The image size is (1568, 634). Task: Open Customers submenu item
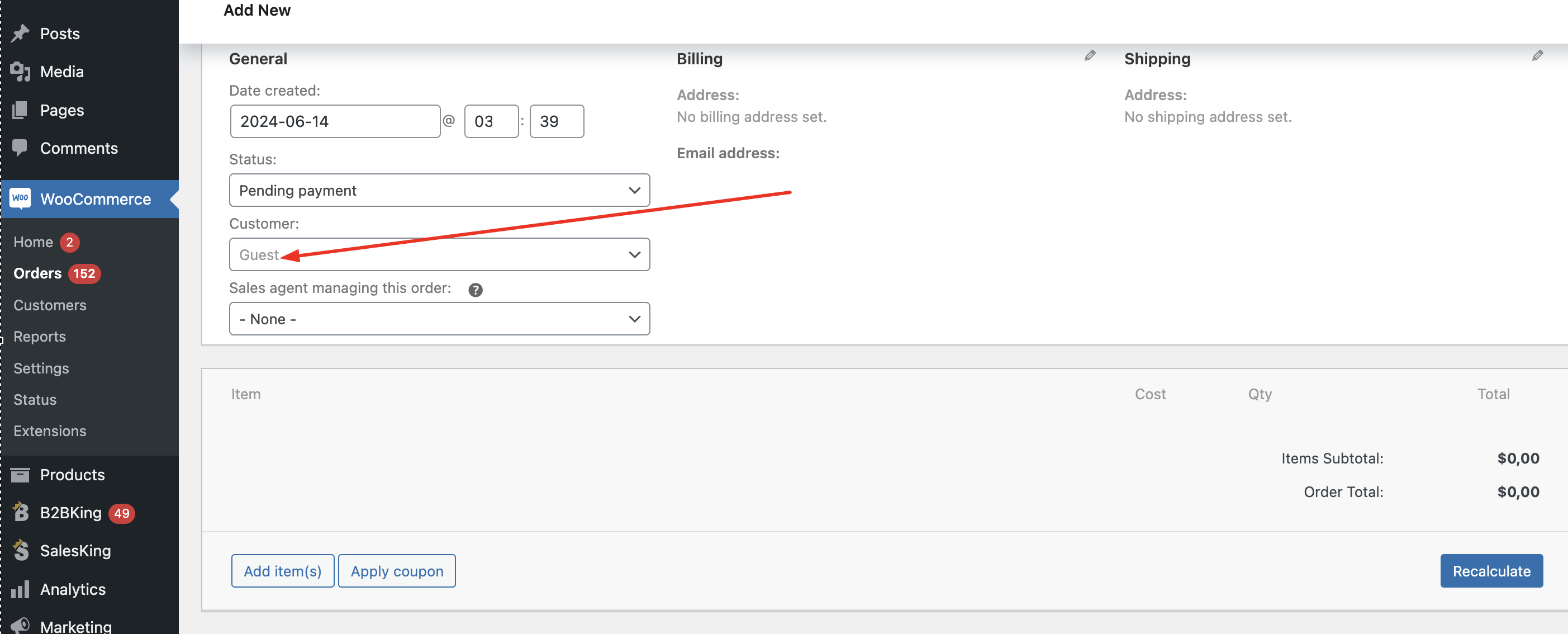(50, 305)
